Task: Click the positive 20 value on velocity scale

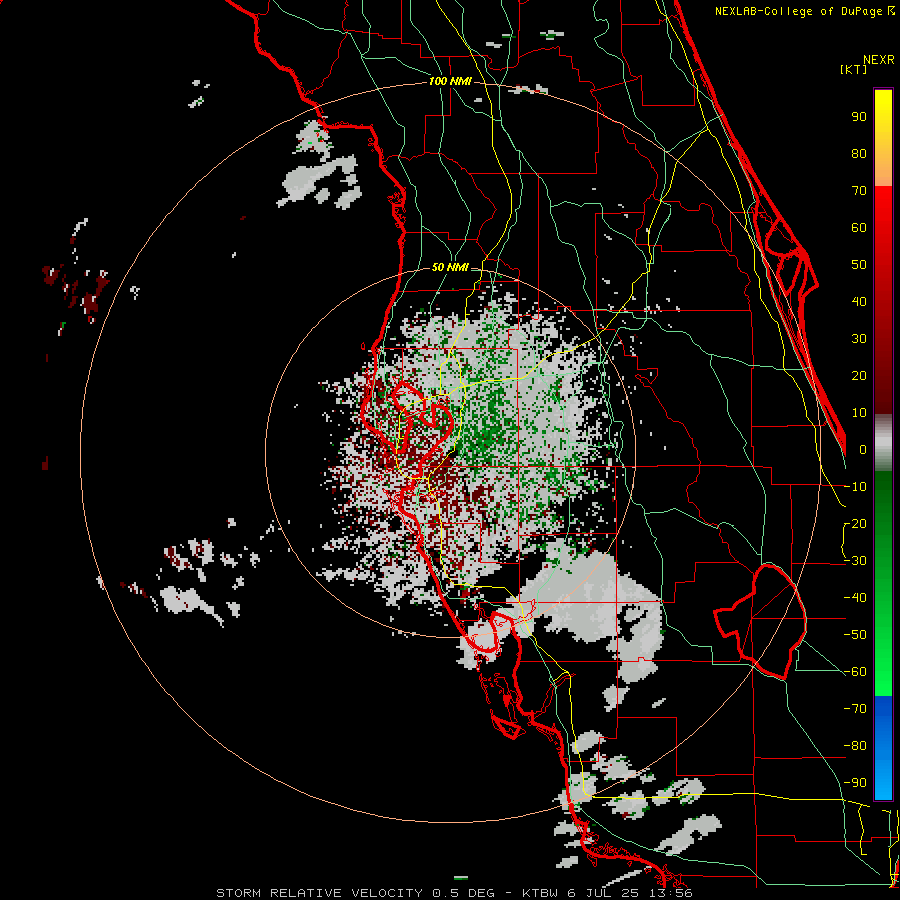Action: 859,375
